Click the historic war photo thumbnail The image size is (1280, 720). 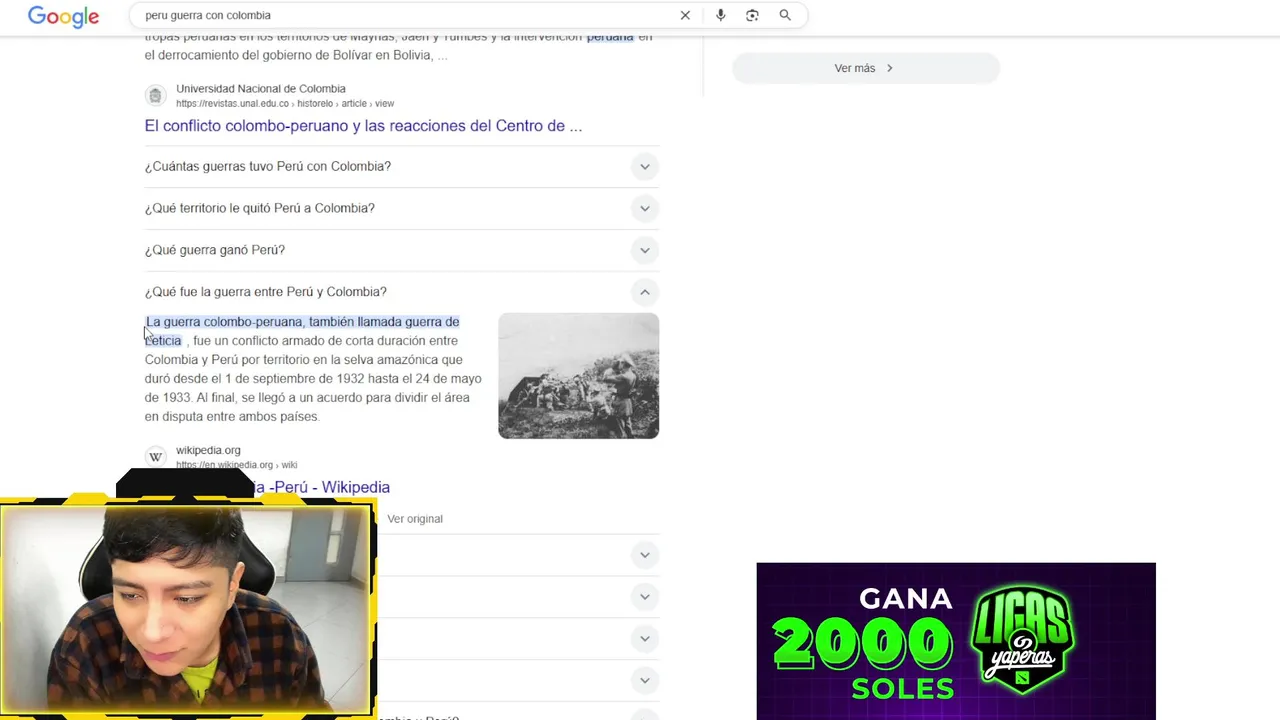[578, 376]
